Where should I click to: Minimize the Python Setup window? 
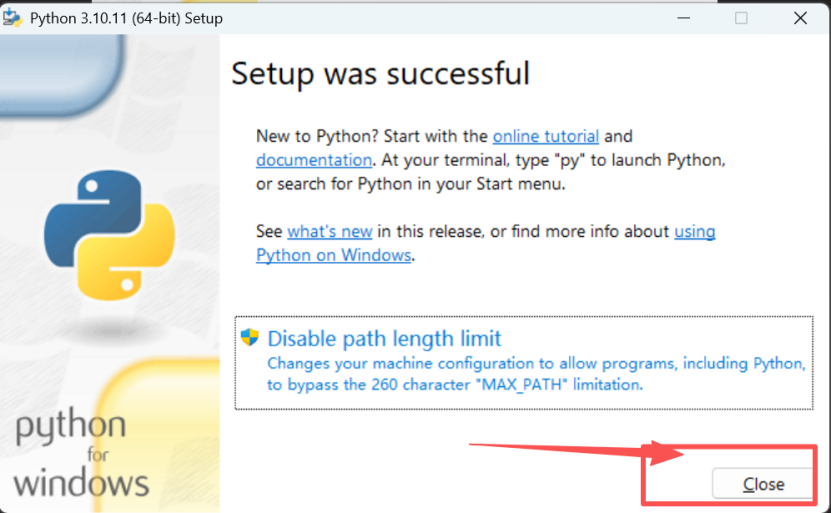coord(683,18)
